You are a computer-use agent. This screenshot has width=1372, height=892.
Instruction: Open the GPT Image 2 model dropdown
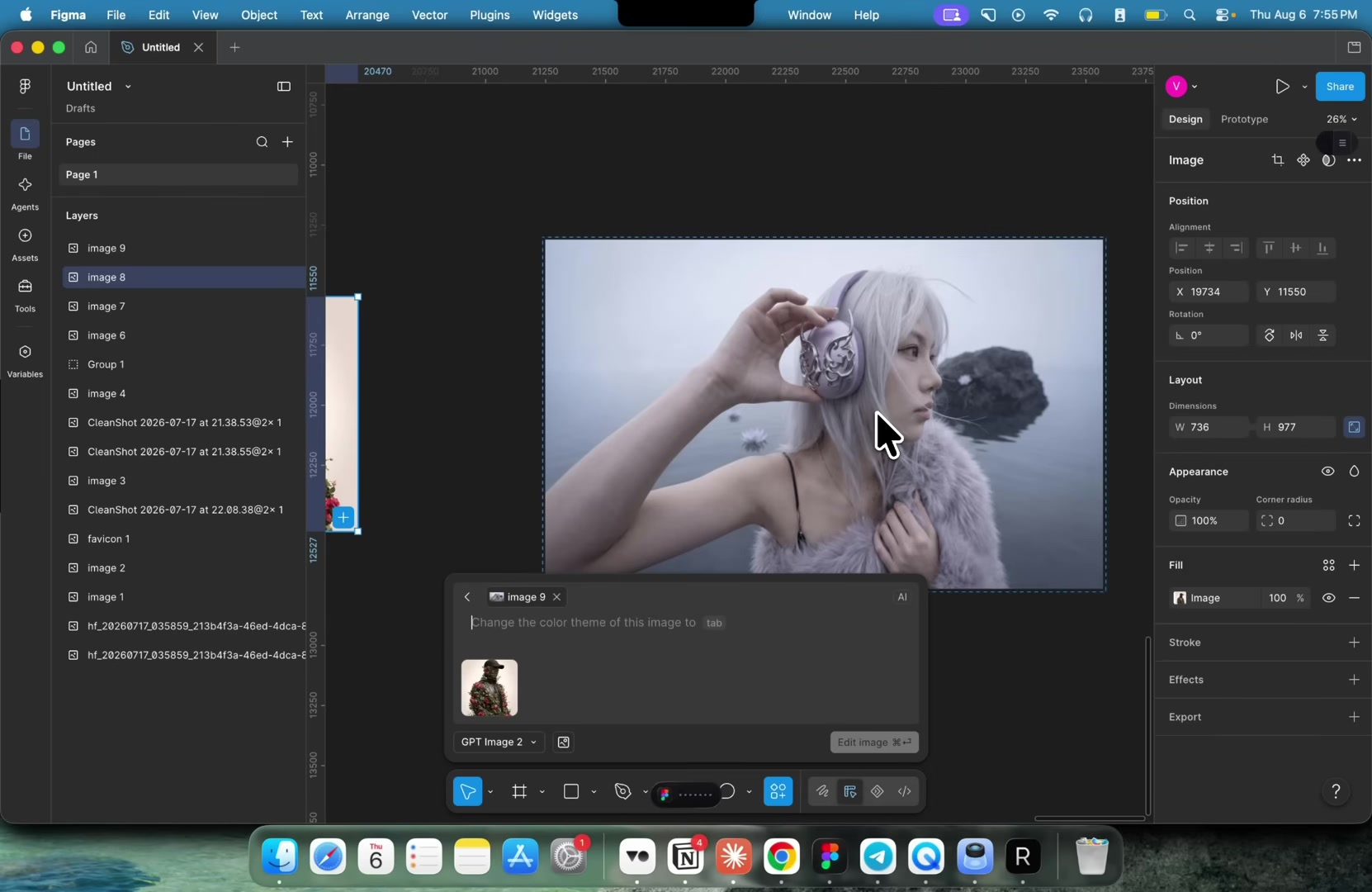click(499, 743)
